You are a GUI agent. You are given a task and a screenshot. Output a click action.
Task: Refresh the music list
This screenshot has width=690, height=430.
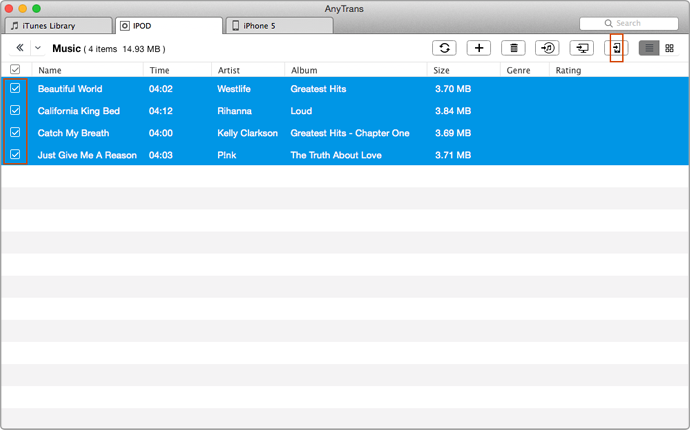coord(444,48)
